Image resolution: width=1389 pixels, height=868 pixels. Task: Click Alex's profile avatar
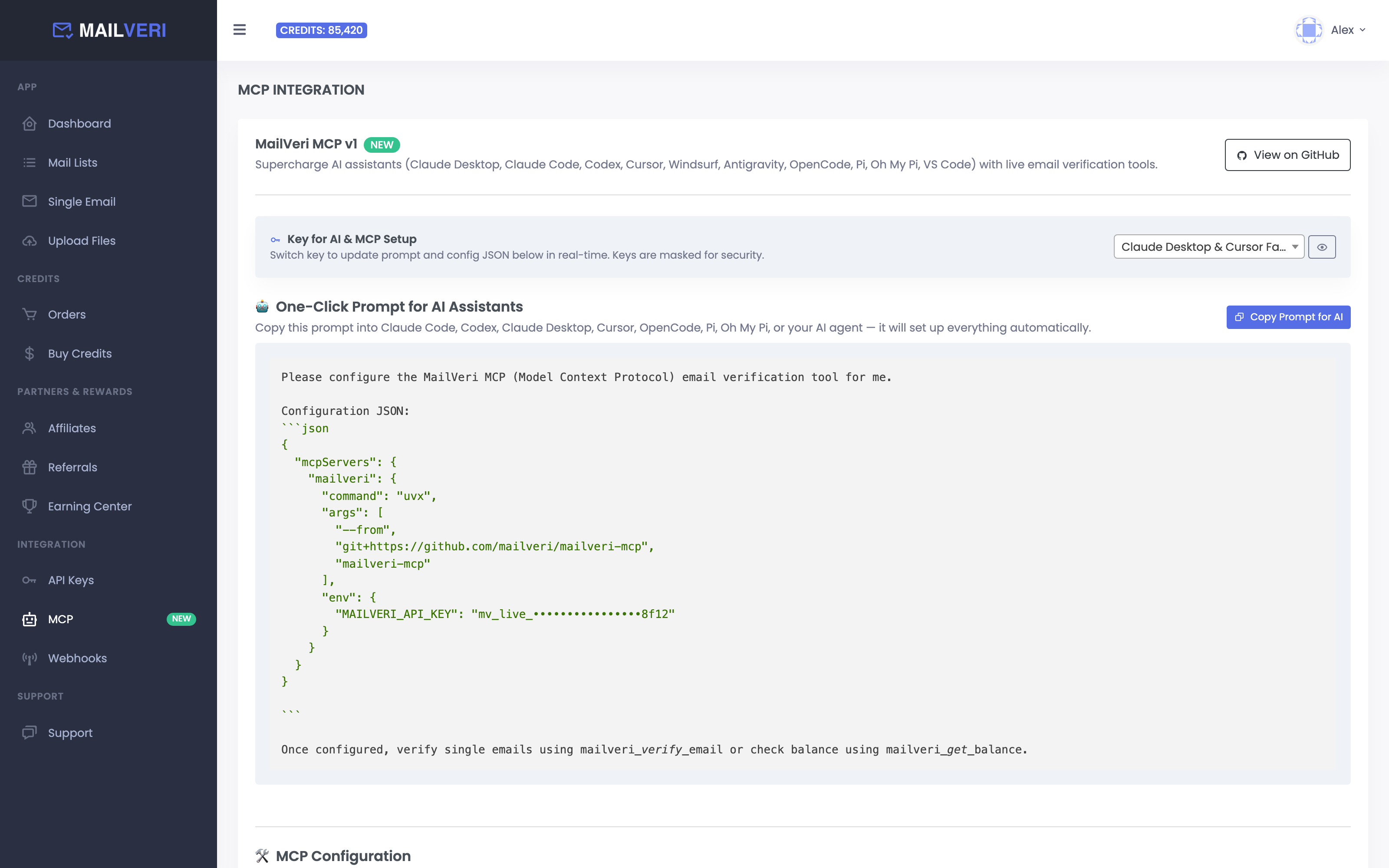[1309, 30]
